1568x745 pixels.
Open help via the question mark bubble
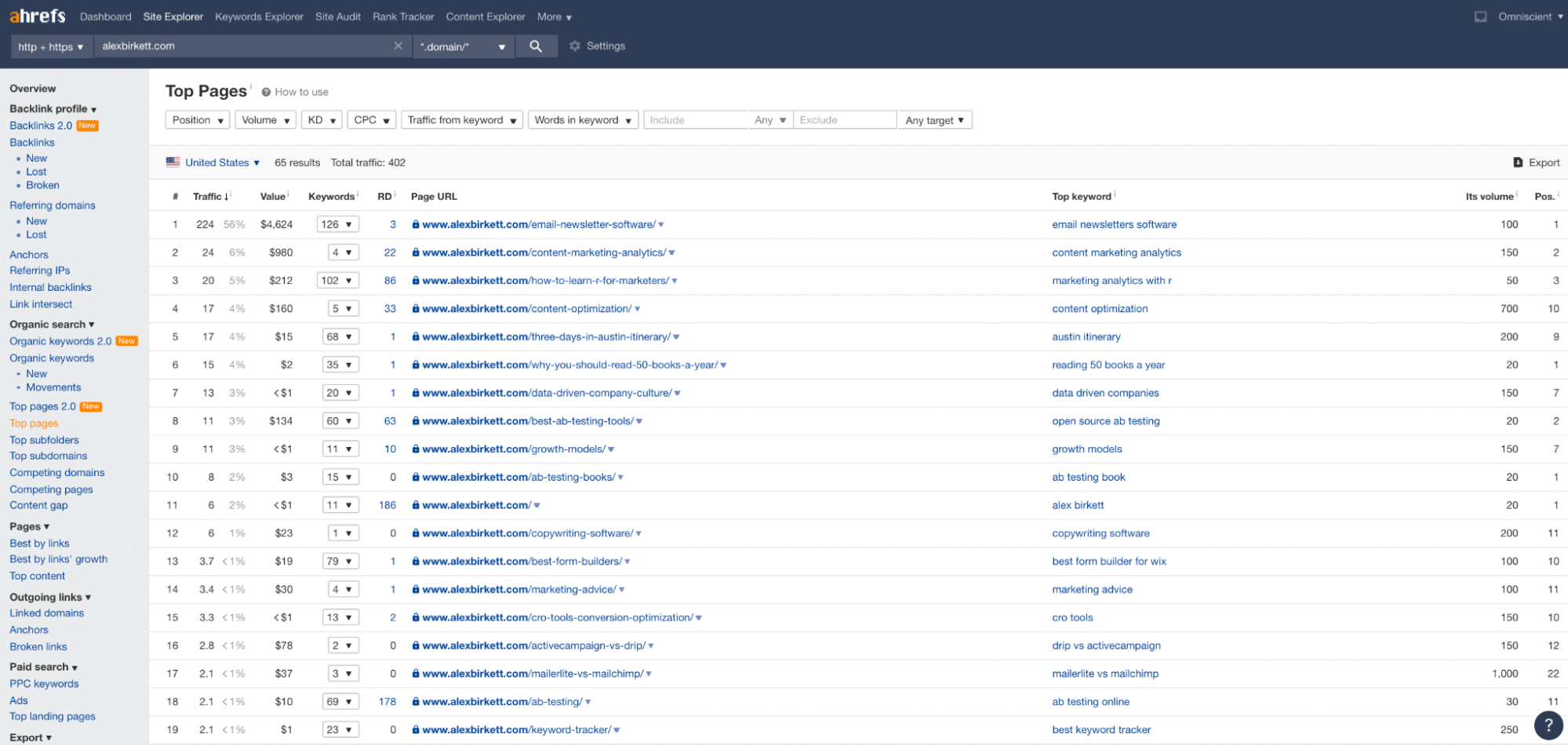point(1547,725)
